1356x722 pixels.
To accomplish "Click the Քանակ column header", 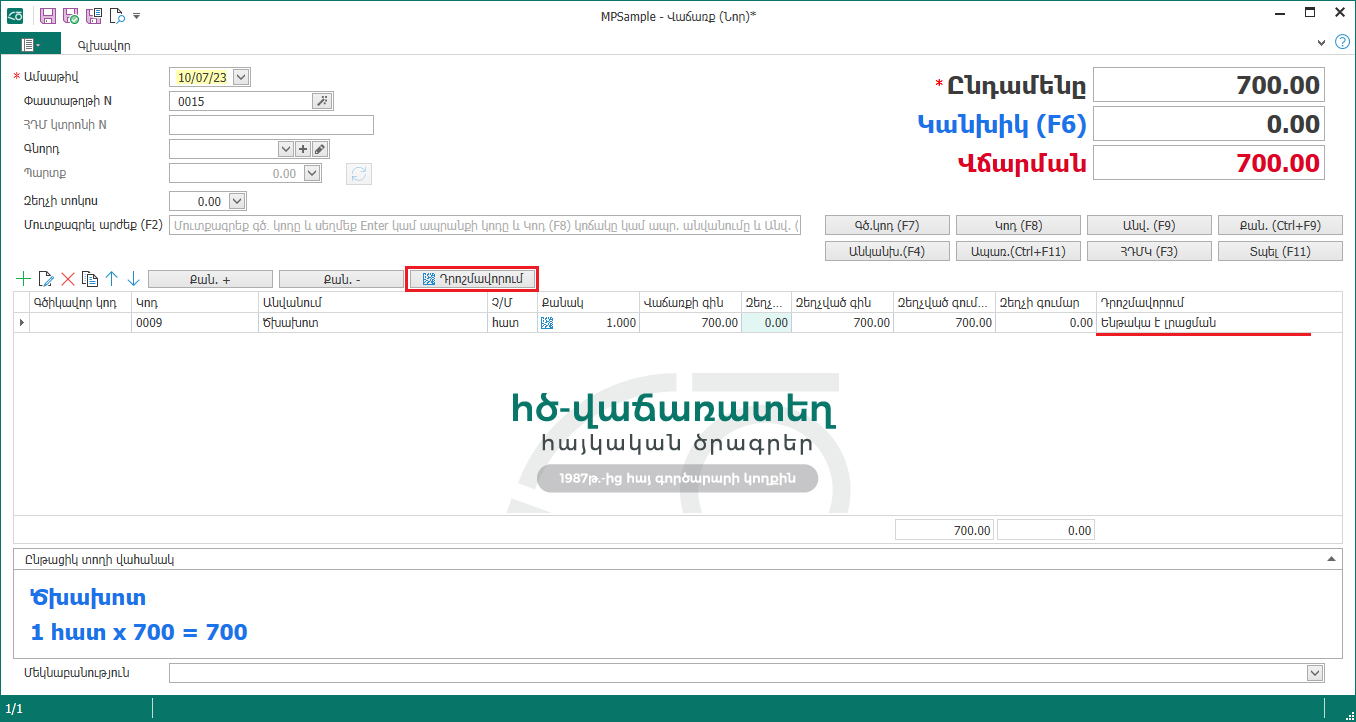I will tap(588, 302).
